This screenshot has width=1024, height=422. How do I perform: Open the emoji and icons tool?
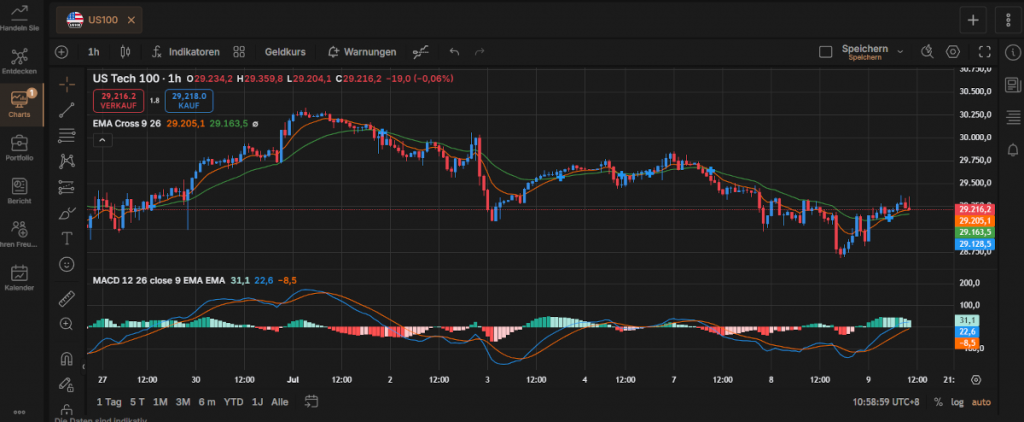coord(67,264)
